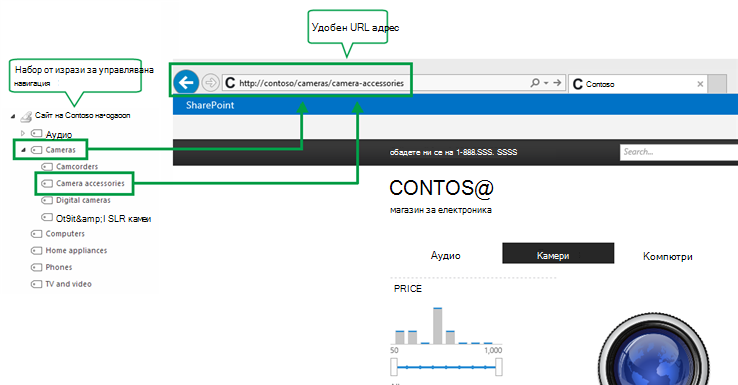Screen dimensions: 738x385
Task: Select the Camera accessories term
Action: (90, 183)
